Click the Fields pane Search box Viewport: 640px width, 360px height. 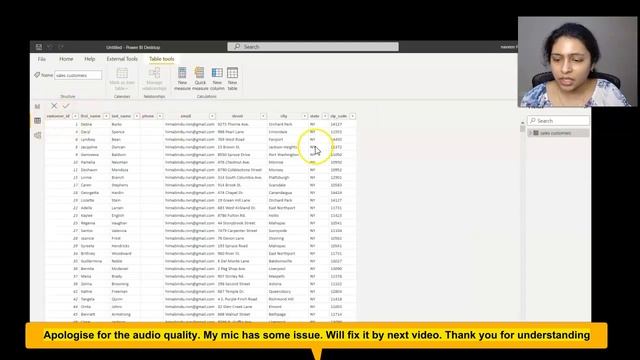point(558,121)
